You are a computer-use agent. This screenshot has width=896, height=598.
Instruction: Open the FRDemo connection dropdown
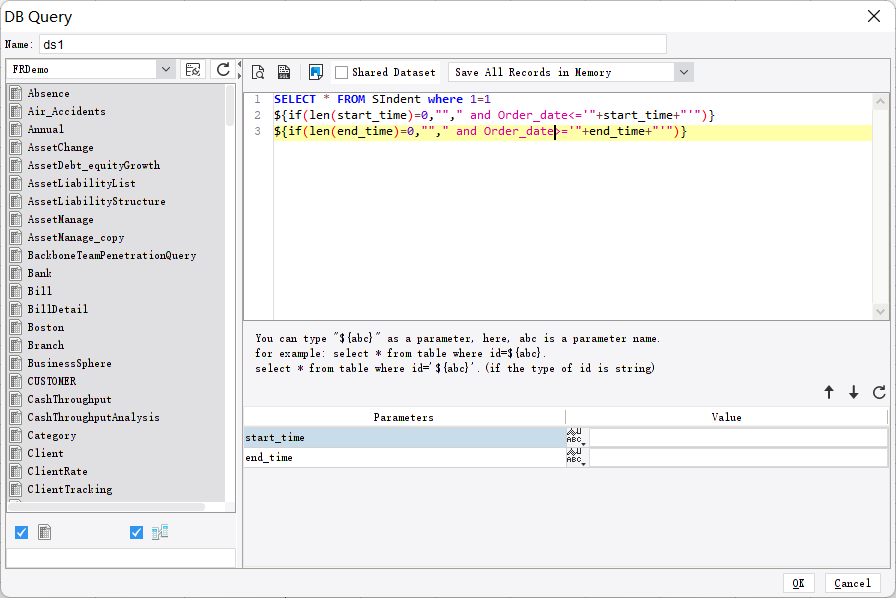pos(166,69)
